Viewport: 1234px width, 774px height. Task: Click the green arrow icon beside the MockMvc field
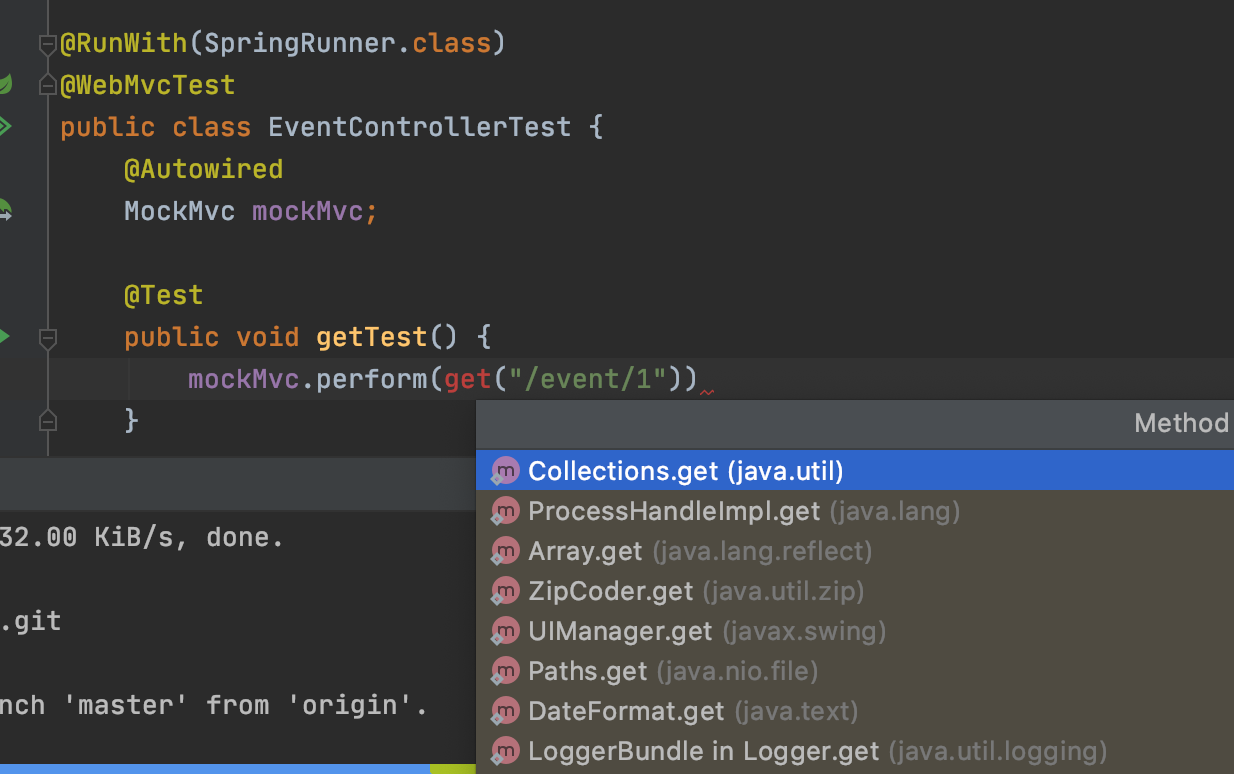pos(5,211)
